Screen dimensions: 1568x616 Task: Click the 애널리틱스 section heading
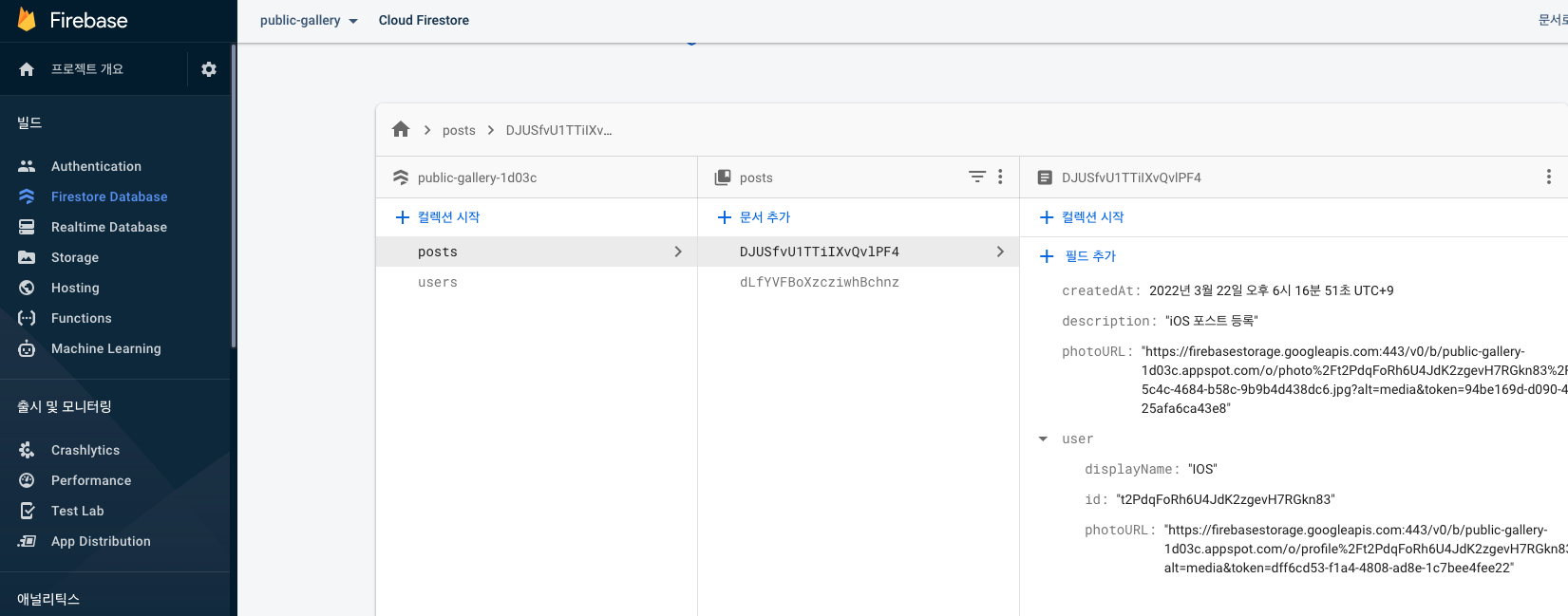click(x=48, y=599)
